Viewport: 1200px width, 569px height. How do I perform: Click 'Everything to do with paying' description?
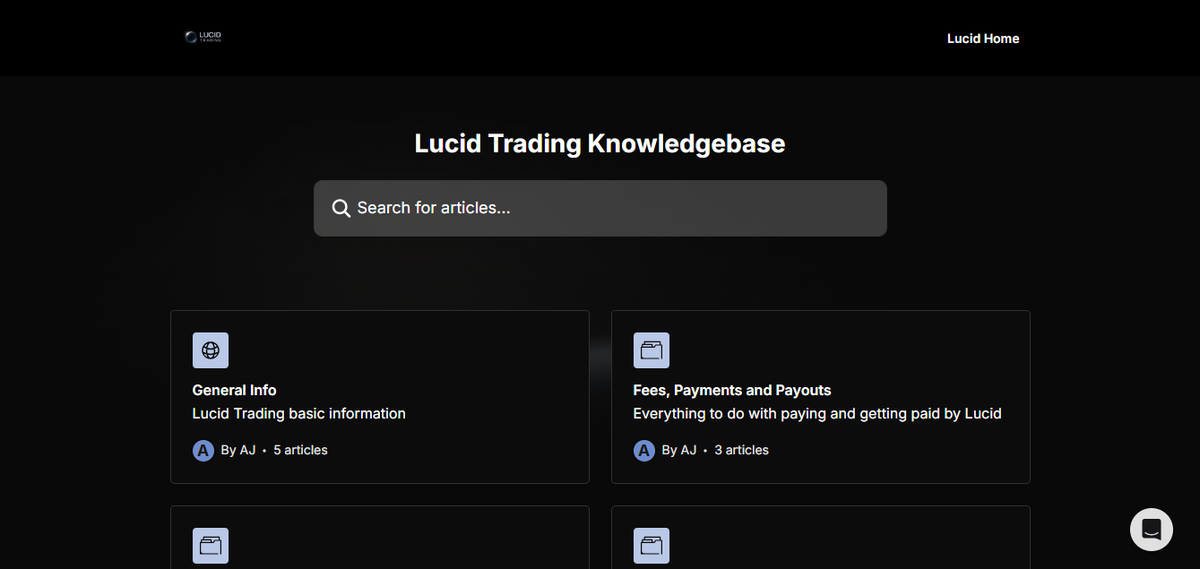click(817, 413)
